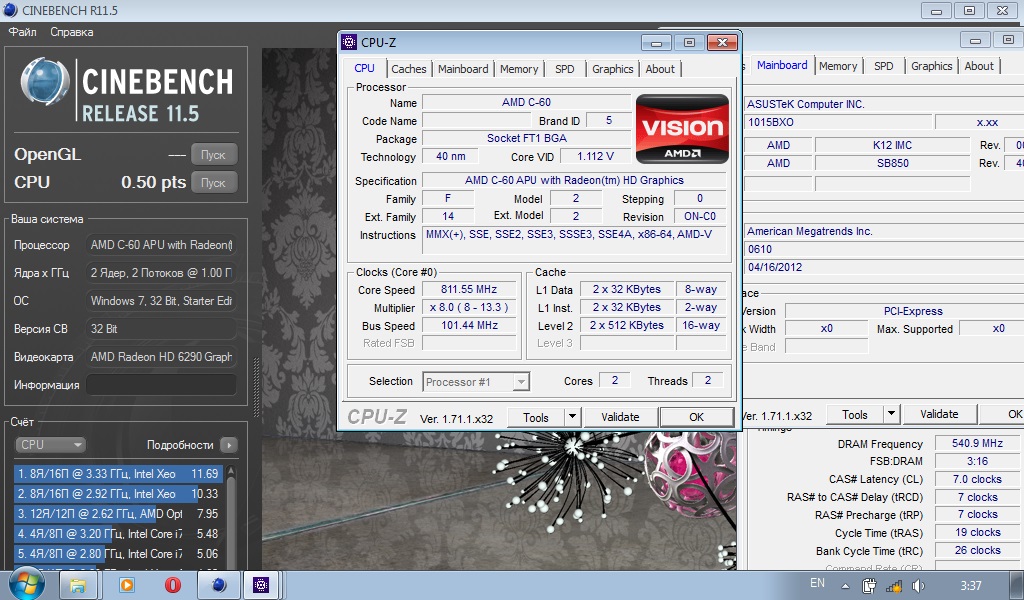This screenshot has width=1024, height=600.
Task: Run the CPU test with Пуск
Action: coord(214,183)
